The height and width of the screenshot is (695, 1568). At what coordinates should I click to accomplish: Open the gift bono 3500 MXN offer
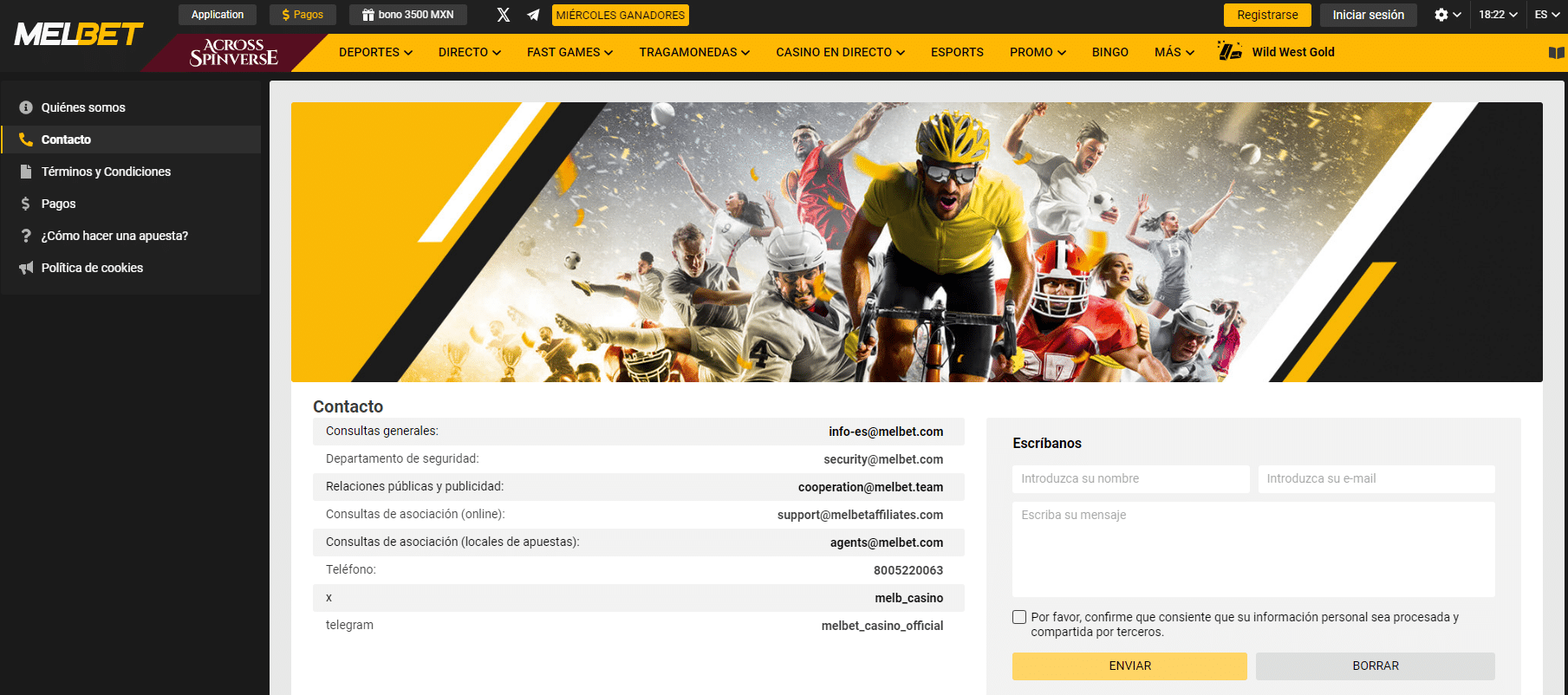click(x=407, y=15)
